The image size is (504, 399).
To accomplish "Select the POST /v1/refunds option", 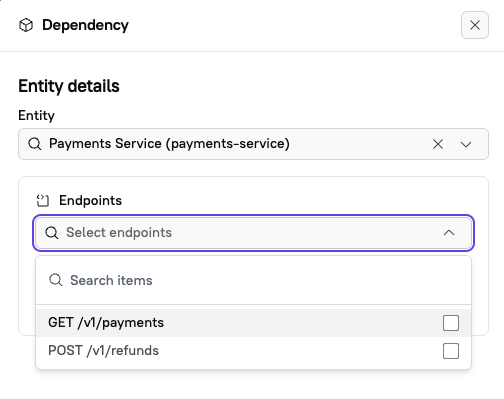I will (253, 351).
